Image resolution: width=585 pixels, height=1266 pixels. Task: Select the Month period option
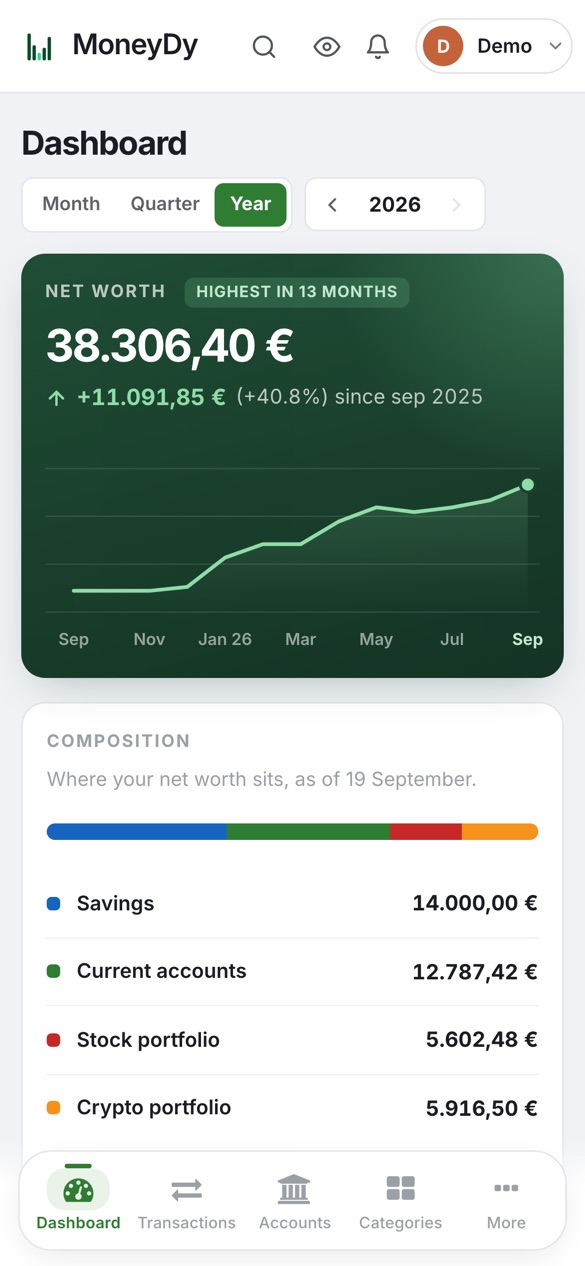[71, 204]
